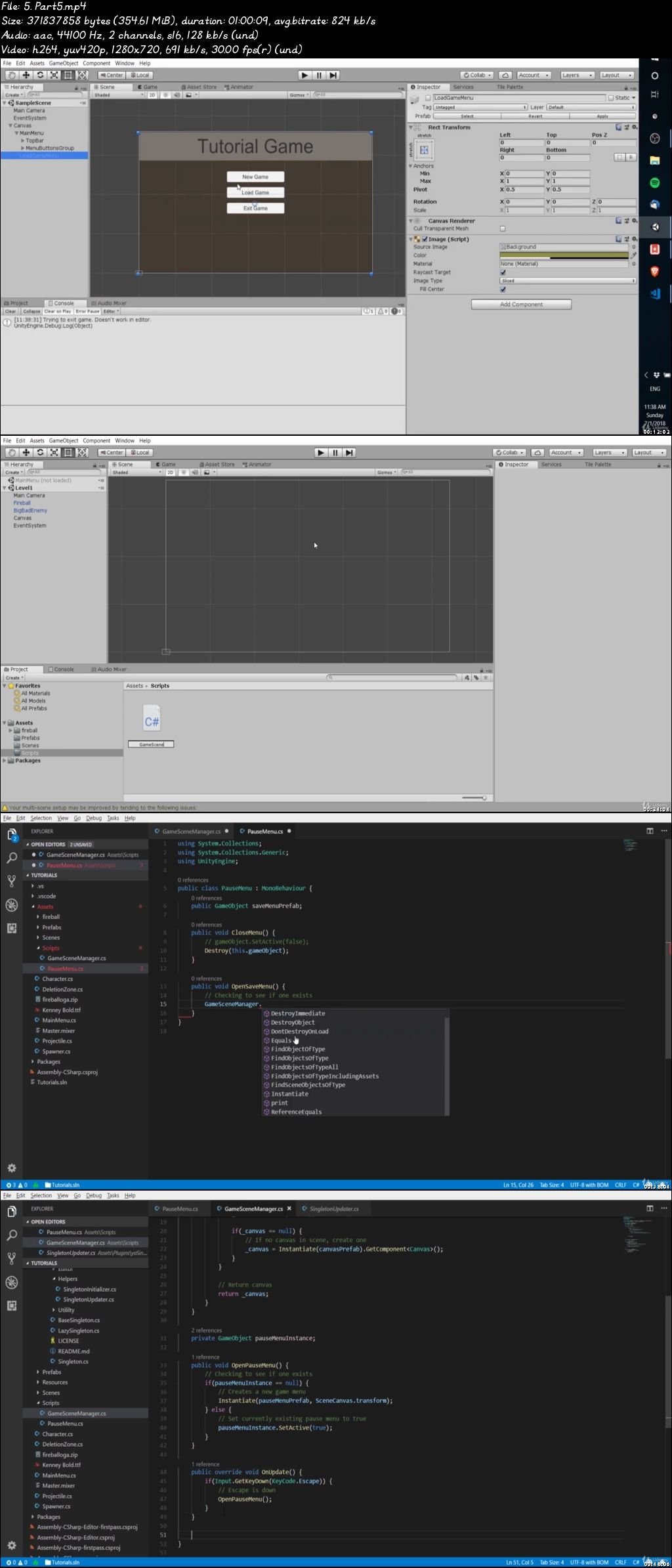Open Search icon in unsaved PauseMenu.cs VS Code frame
This screenshot has width=672, height=1568.
[12, 858]
